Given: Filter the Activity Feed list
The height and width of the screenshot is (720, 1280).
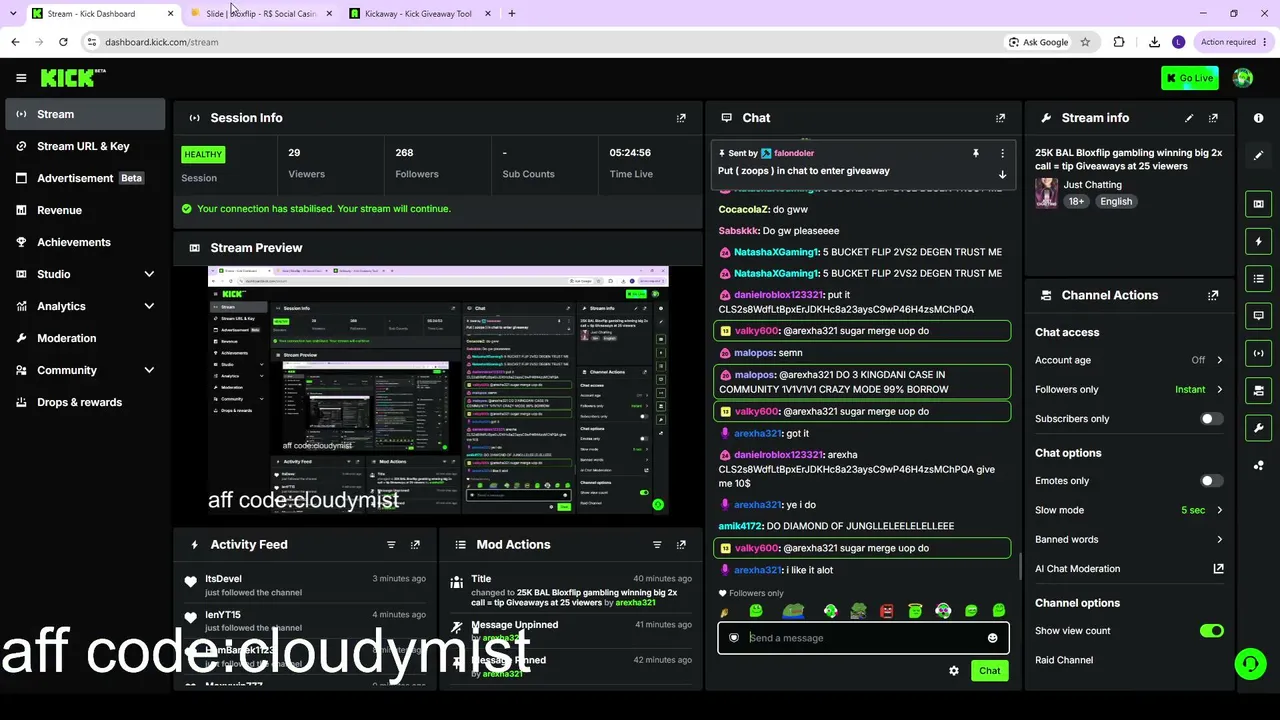Looking at the screenshot, I should pyautogui.click(x=391, y=545).
